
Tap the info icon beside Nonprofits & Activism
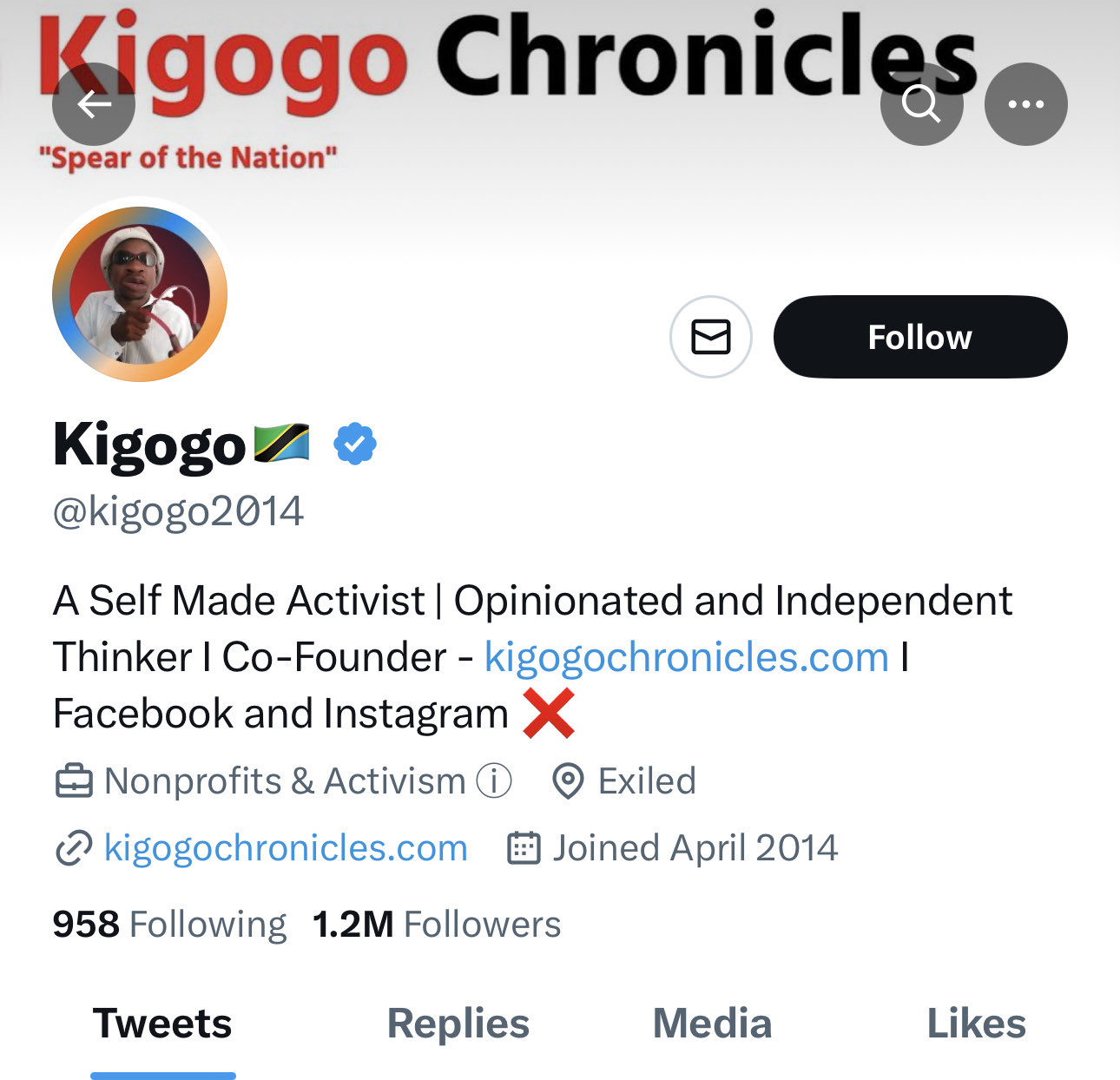pyautogui.click(x=494, y=780)
